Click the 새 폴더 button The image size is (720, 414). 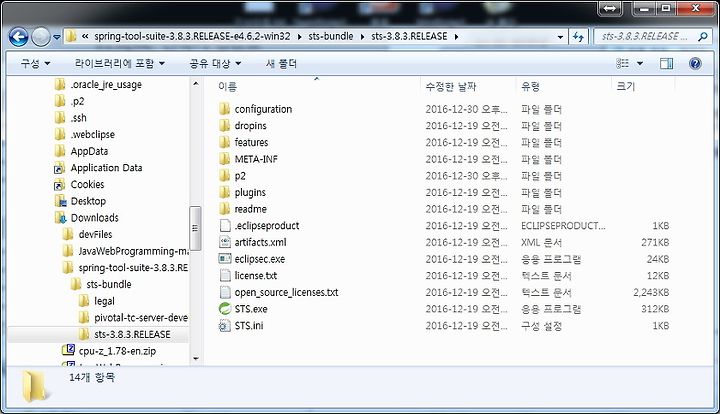point(281,63)
